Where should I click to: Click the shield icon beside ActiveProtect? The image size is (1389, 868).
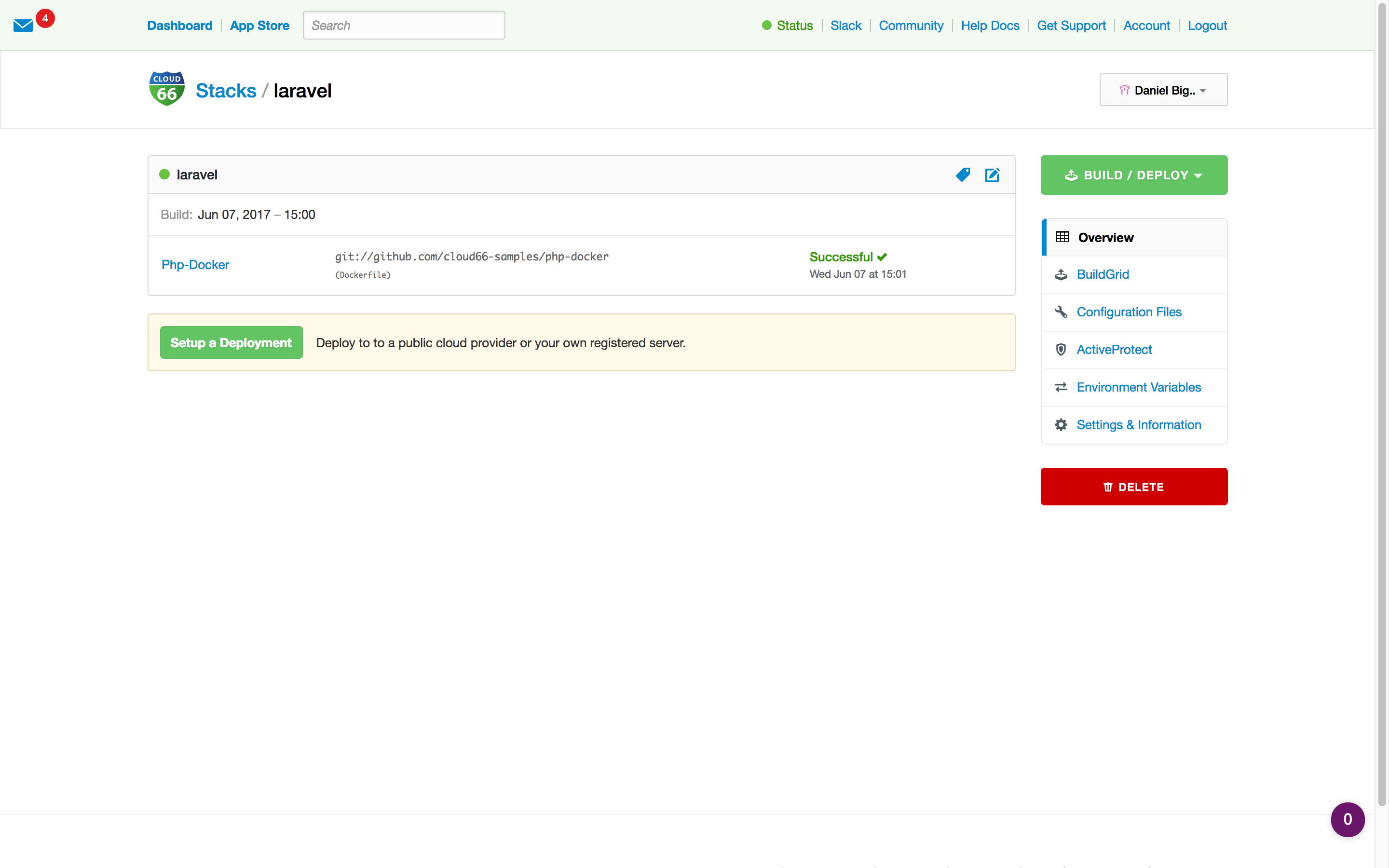pos(1061,349)
